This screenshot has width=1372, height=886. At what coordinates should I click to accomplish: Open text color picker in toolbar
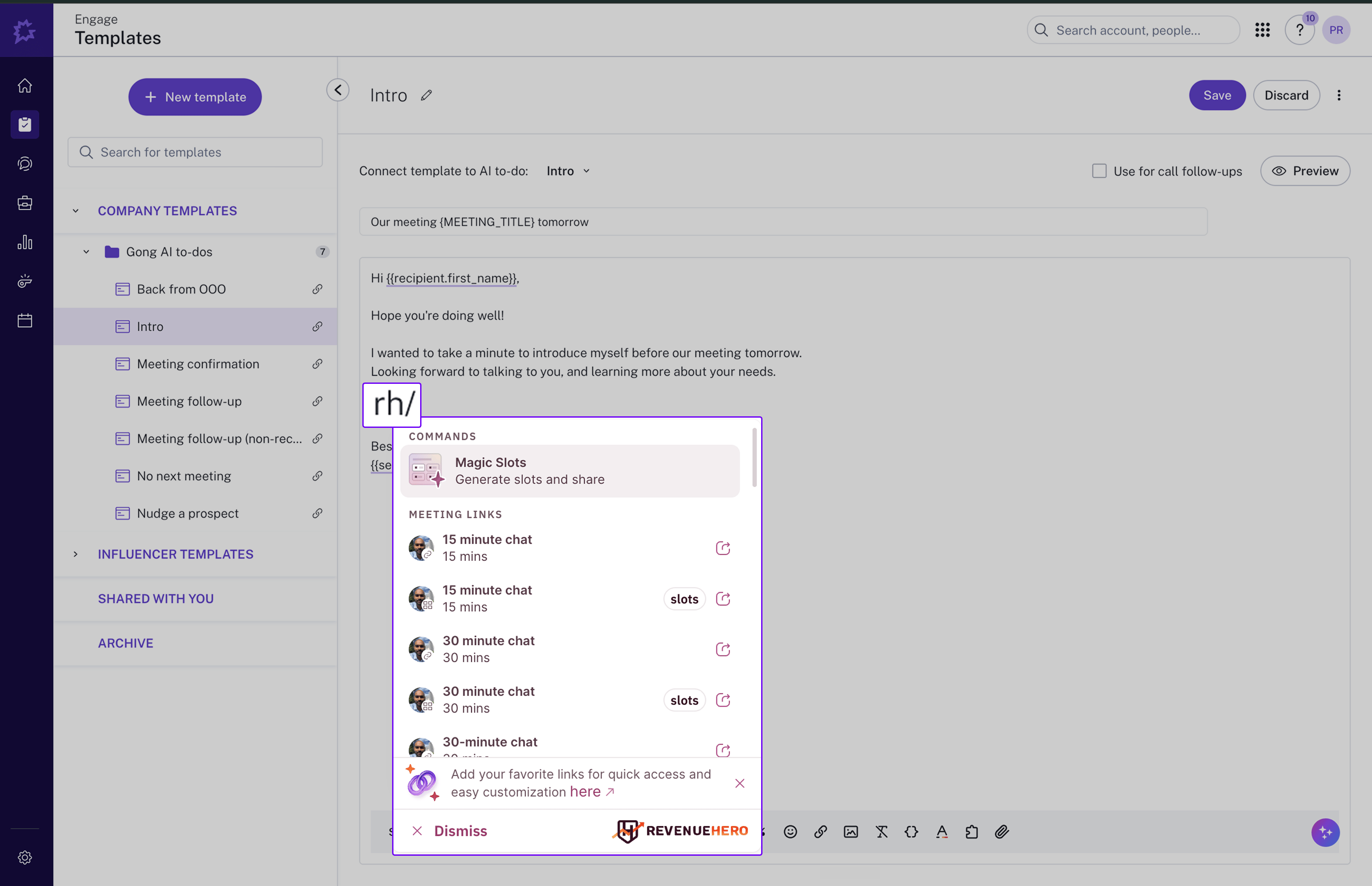pyautogui.click(x=941, y=831)
